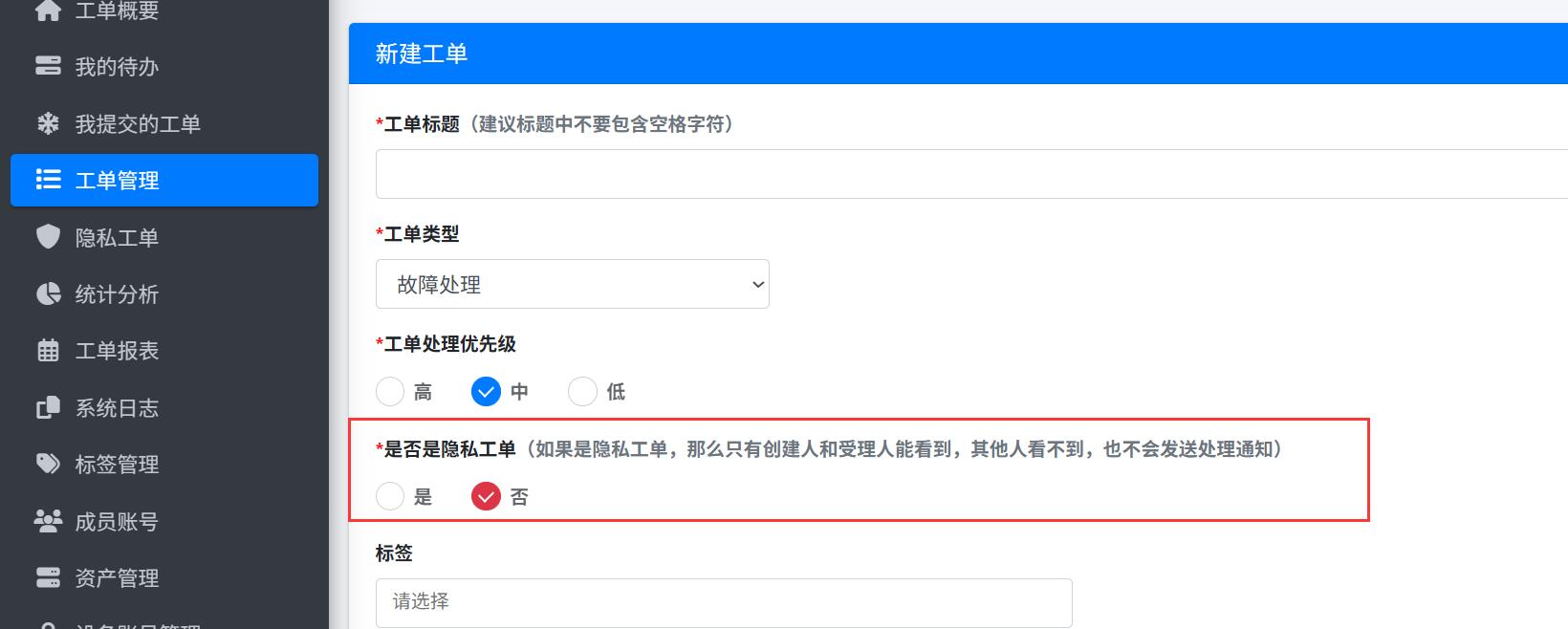This screenshot has width=1568, height=629.
Task: Open 我提交的工单 sidebar entry
Action: pos(138,123)
